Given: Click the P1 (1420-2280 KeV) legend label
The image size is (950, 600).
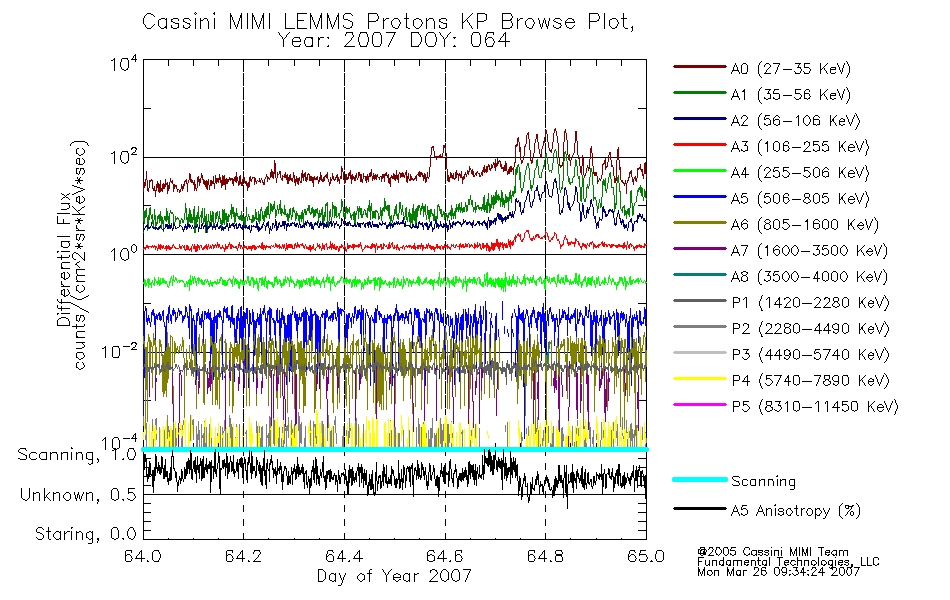Looking at the screenshot, I should click(811, 302).
